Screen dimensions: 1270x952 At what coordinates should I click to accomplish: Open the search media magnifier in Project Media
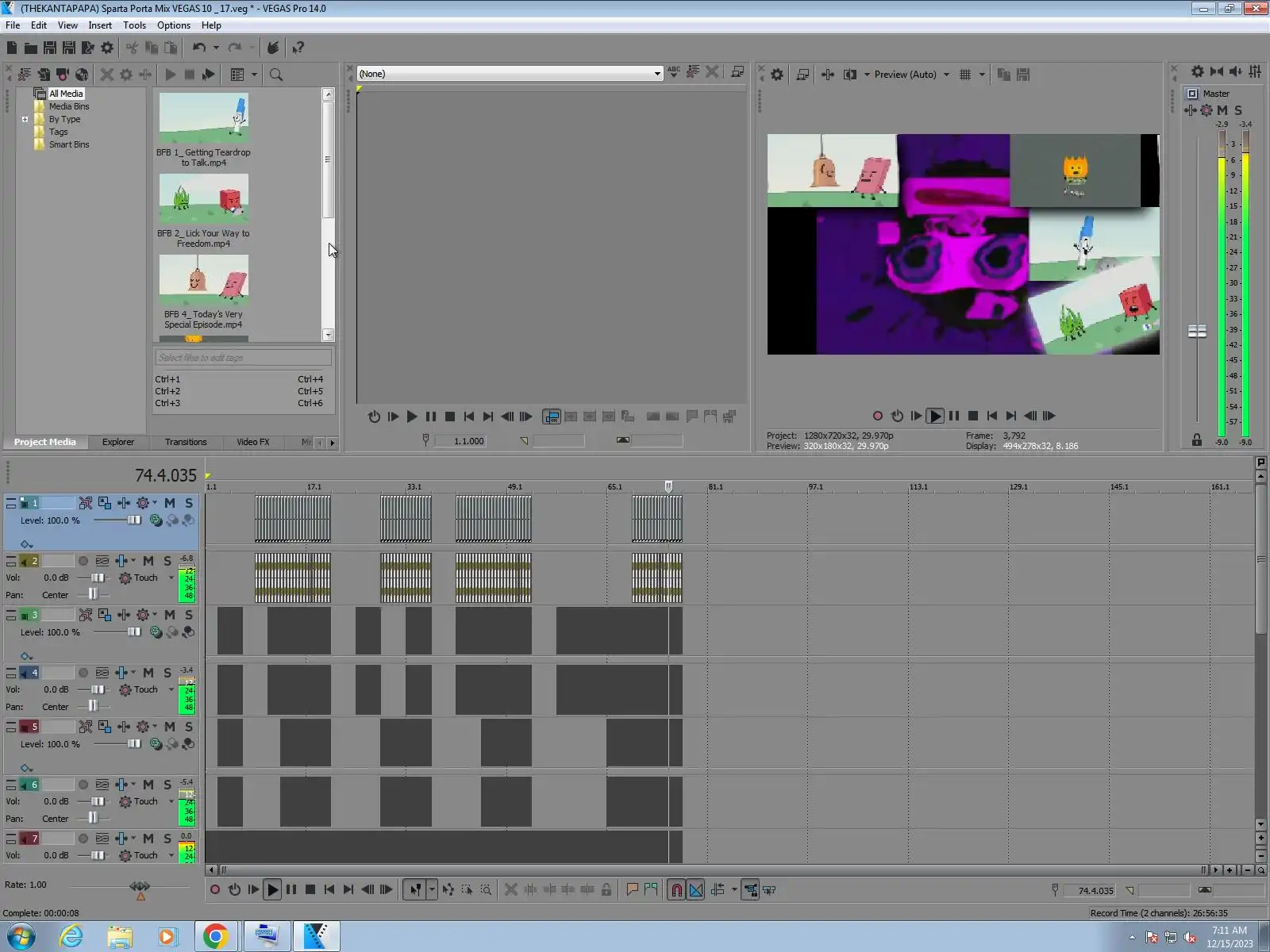276,75
